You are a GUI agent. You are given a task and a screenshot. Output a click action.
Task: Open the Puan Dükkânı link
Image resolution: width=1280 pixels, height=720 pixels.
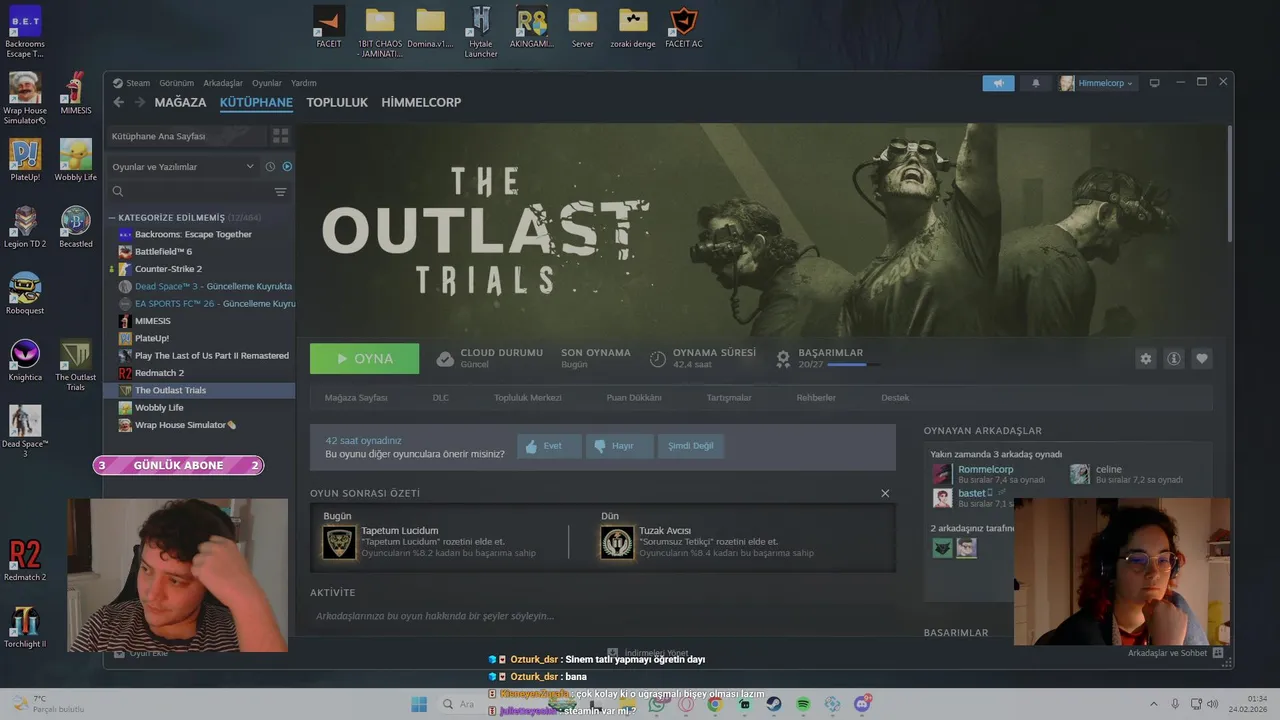pos(634,398)
